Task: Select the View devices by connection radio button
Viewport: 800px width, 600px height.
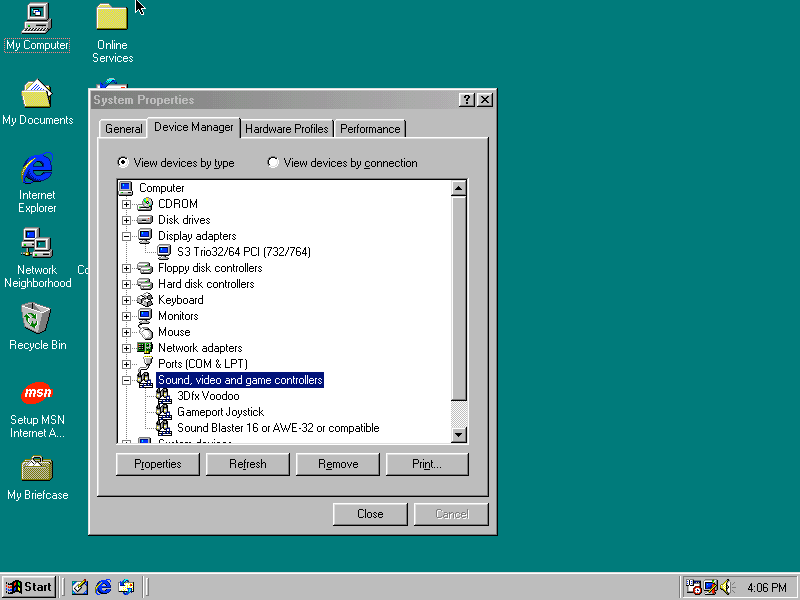Action: click(x=273, y=162)
